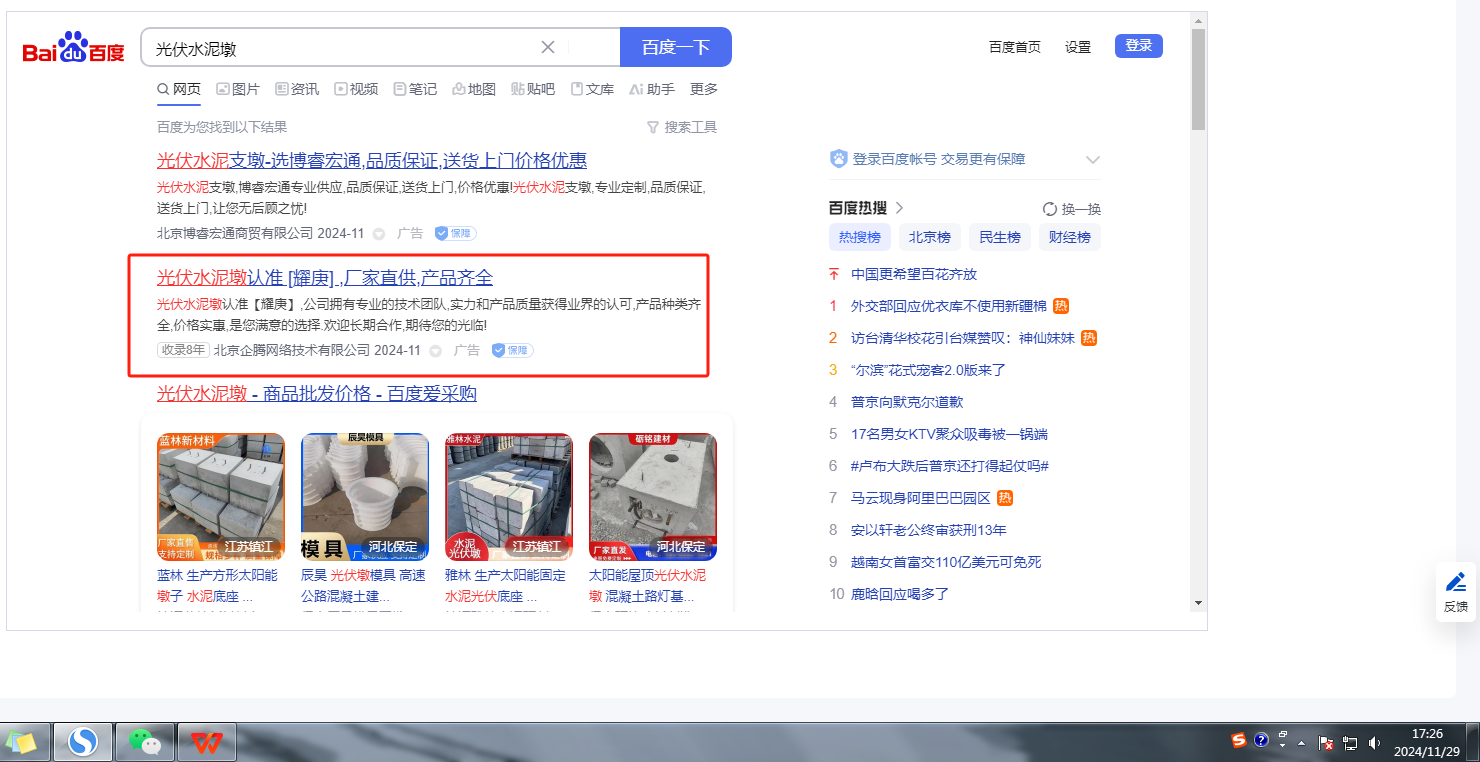This screenshot has height=762, width=1480.
Task: Click the Baidu logo
Action: 74,47
